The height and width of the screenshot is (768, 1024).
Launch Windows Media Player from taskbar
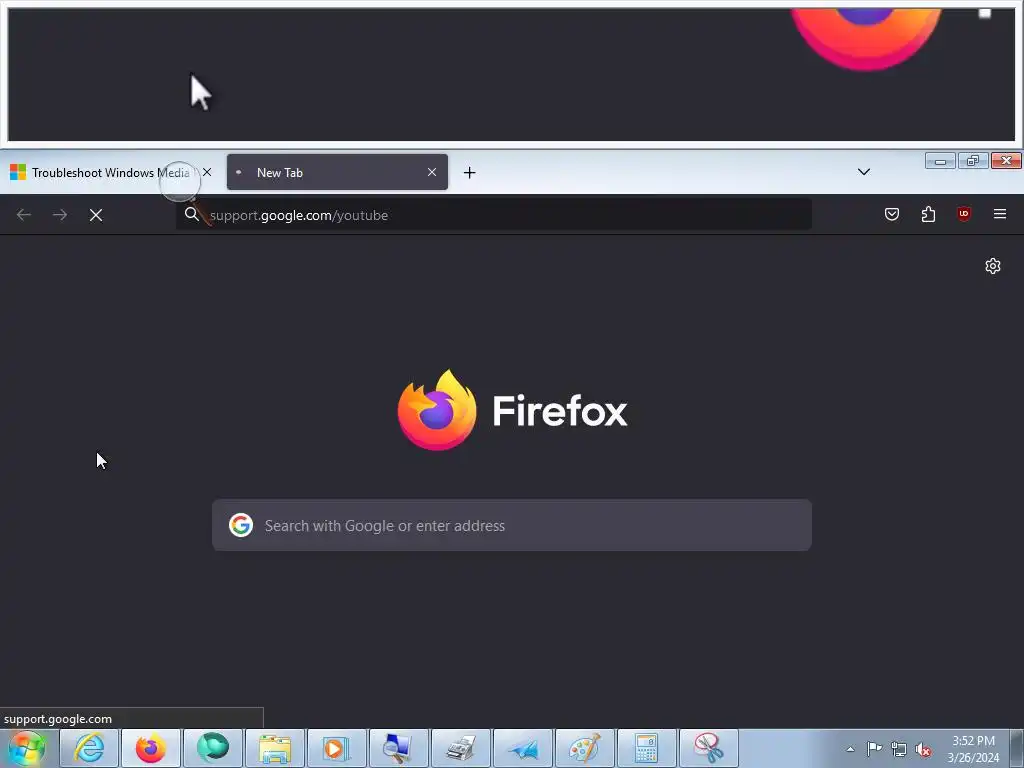click(x=336, y=748)
